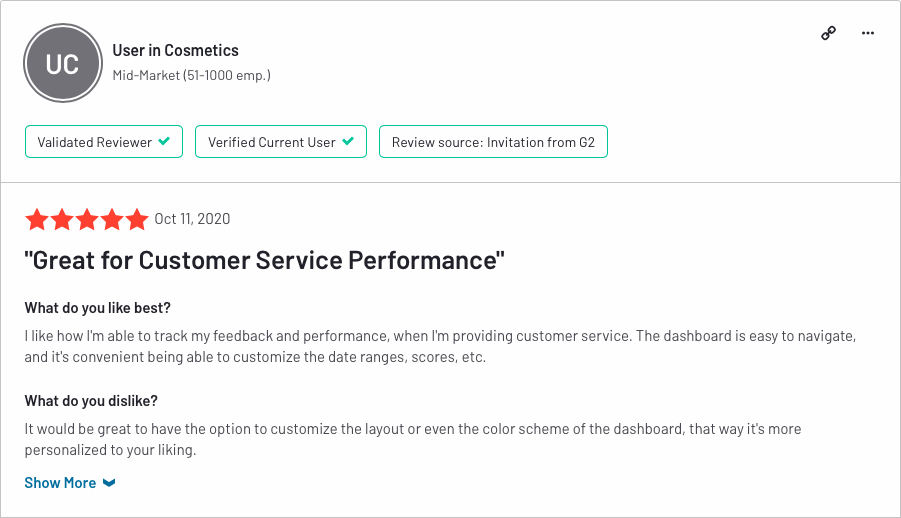Click the third red rating star
The width and height of the screenshot is (901, 518).
click(x=87, y=220)
